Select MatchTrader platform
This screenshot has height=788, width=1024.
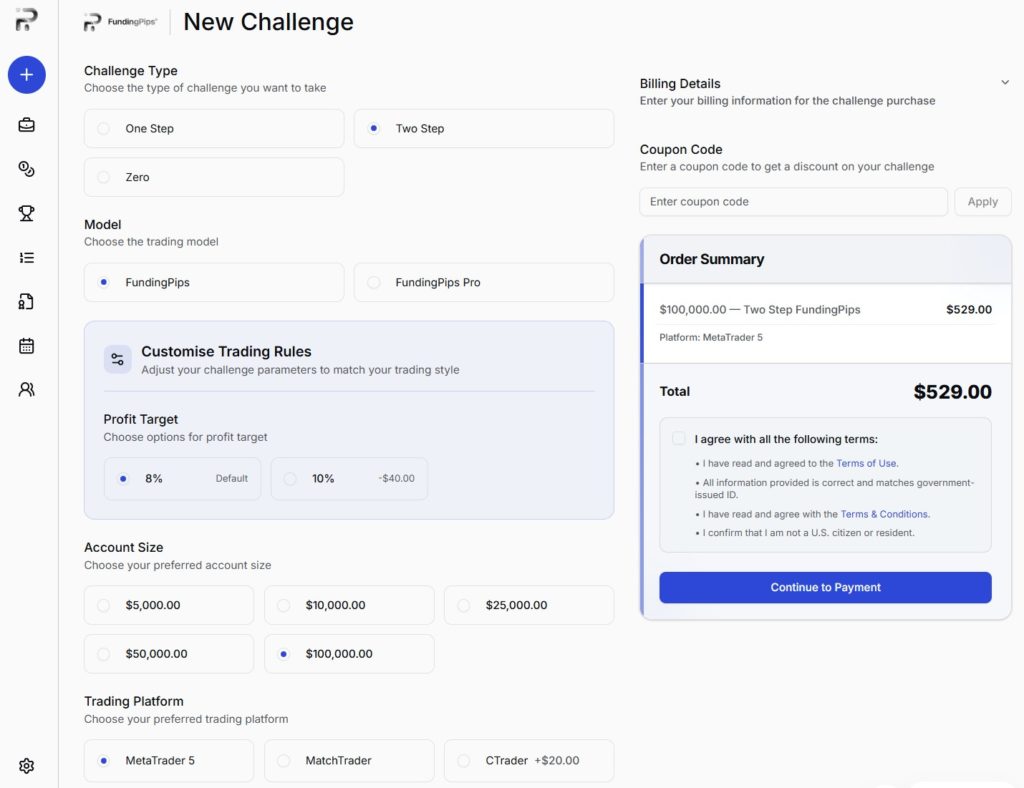[x=349, y=761]
